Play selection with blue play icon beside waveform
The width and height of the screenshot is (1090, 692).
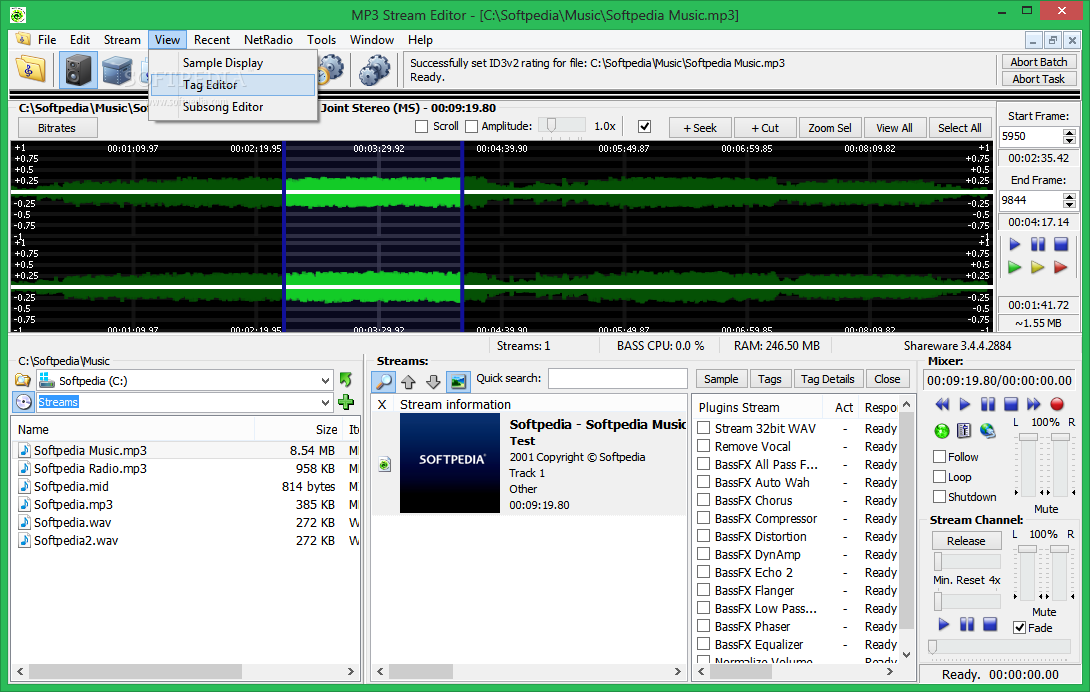[1015, 244]
